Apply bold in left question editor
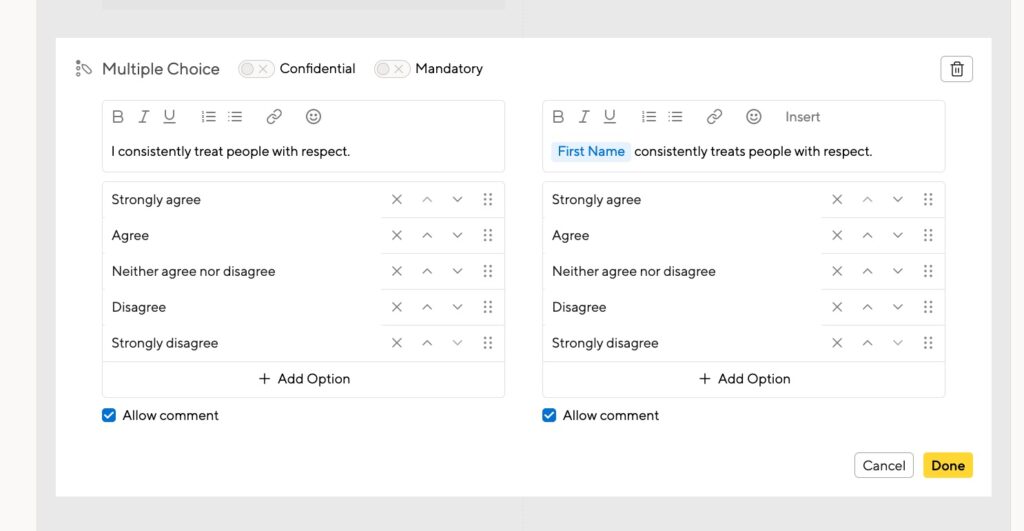Screen dimensions: 1024x531 pyautogui.click(x=118, y=117)
